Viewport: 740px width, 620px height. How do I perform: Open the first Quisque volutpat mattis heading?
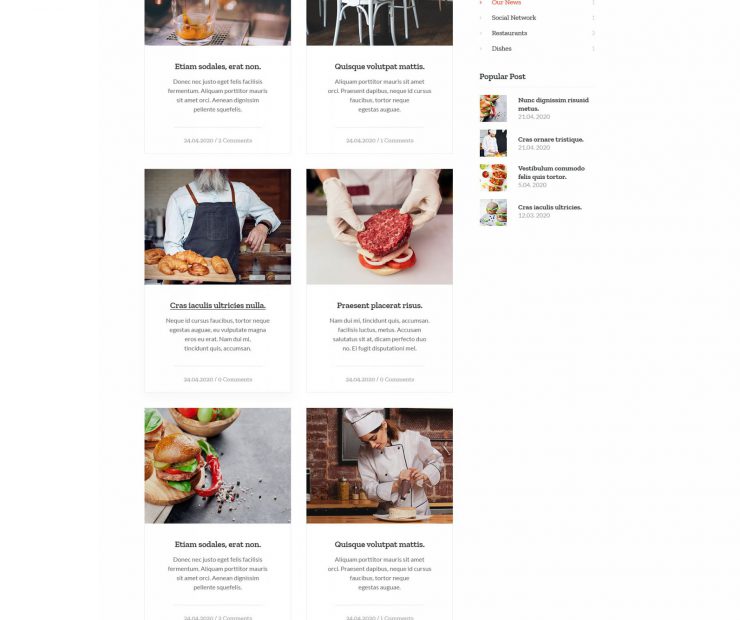379,67
